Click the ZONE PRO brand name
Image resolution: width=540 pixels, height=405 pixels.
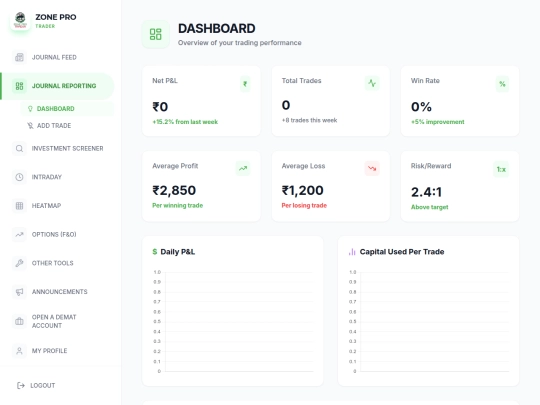coord(56,17)
